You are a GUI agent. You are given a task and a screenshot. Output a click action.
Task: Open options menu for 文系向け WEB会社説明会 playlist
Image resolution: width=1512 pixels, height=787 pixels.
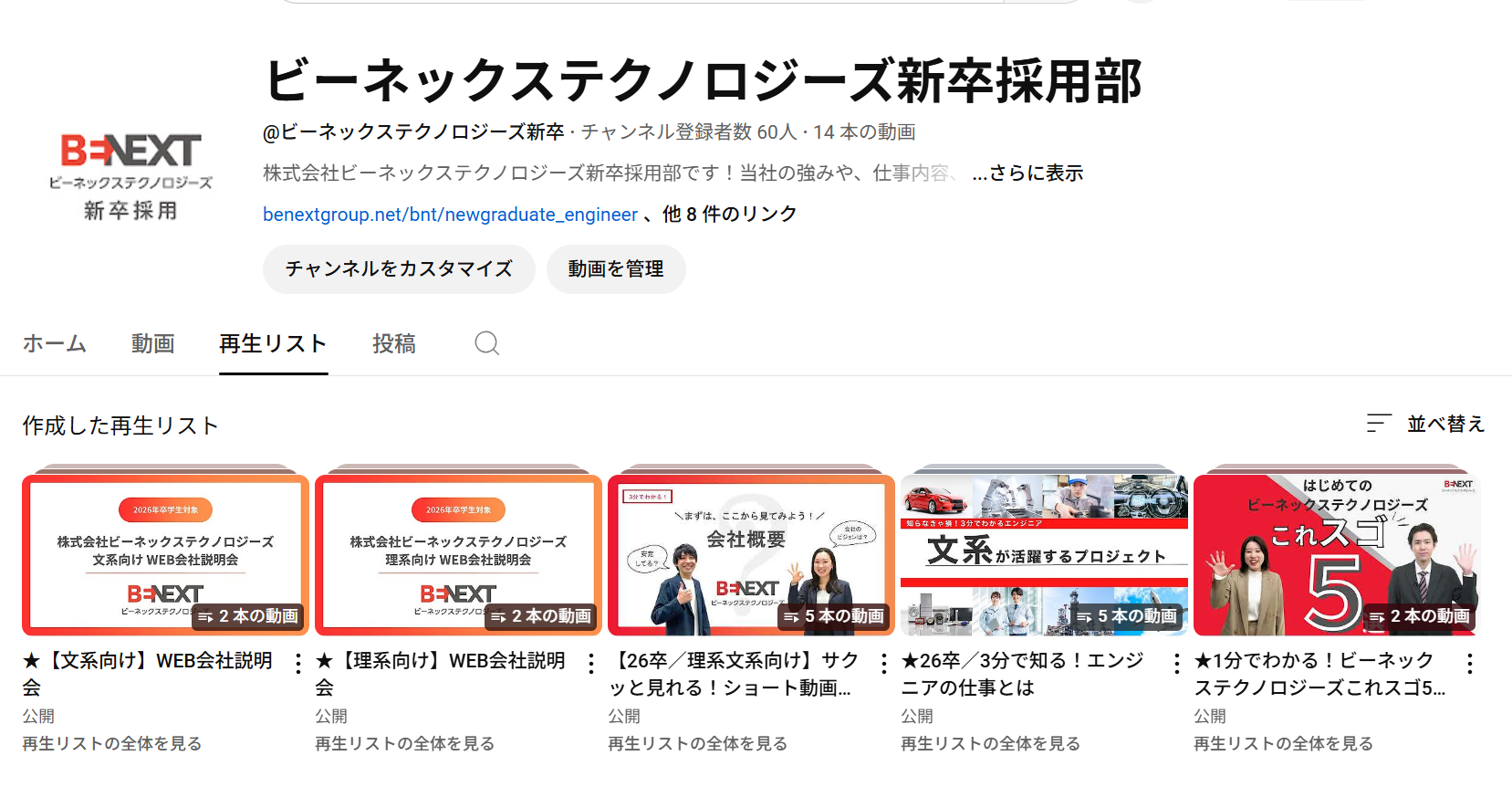pyautogui.click(x=298, y=663)
